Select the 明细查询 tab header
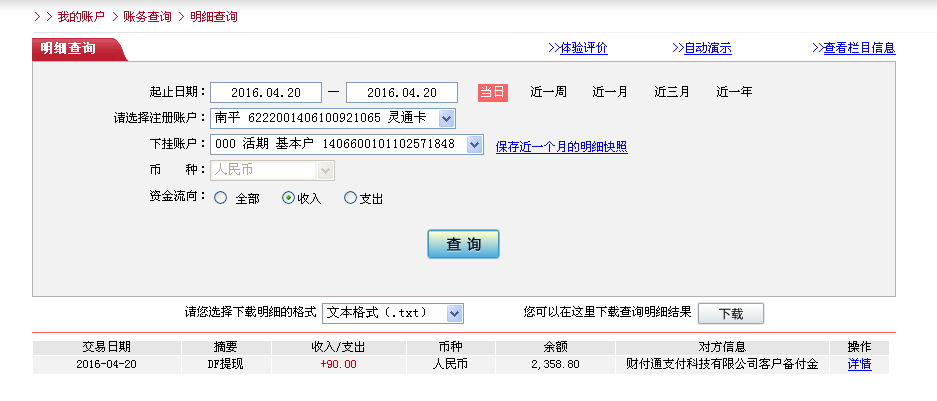Viewport: 937px width, 401px height. pos(69,48)
